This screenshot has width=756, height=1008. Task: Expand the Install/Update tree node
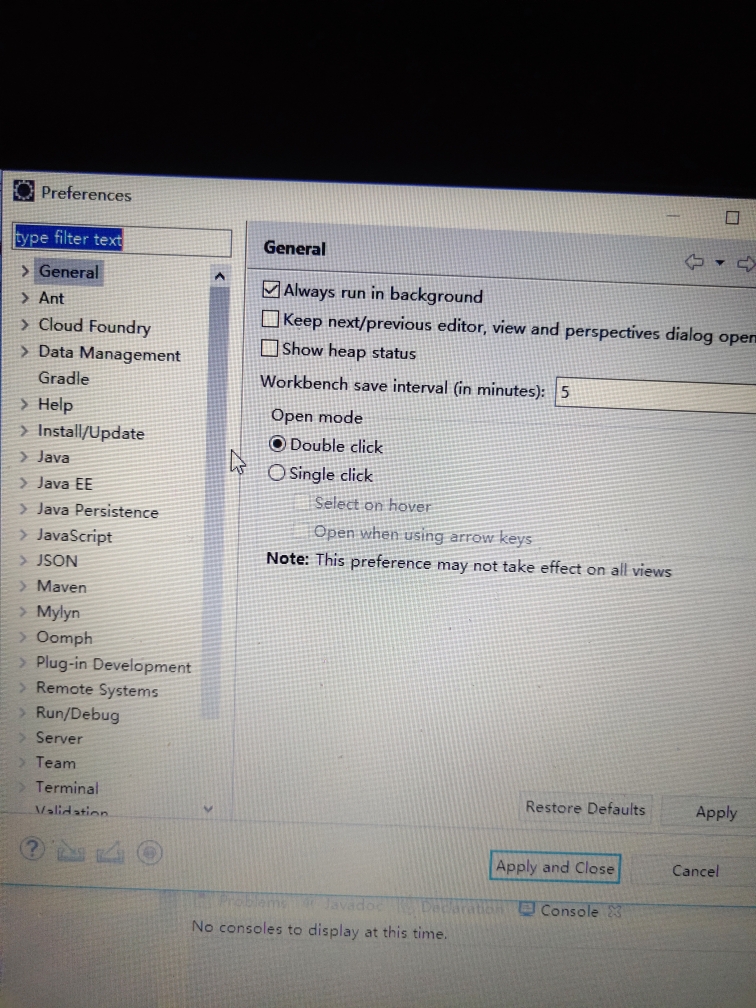pyautogui.click(x=24, y=430)
